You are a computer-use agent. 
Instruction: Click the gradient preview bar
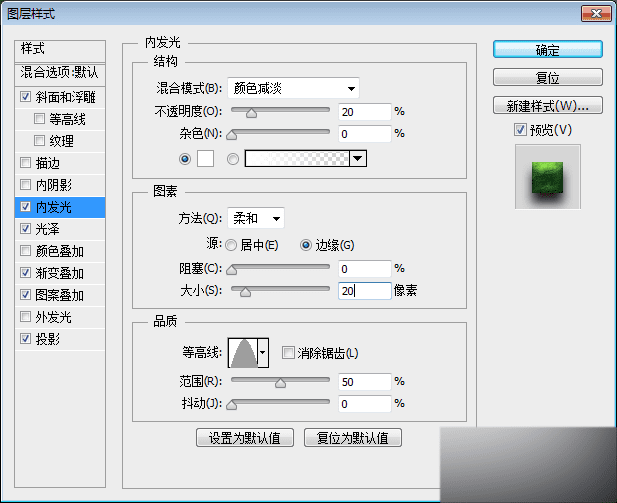pos(297,159)
